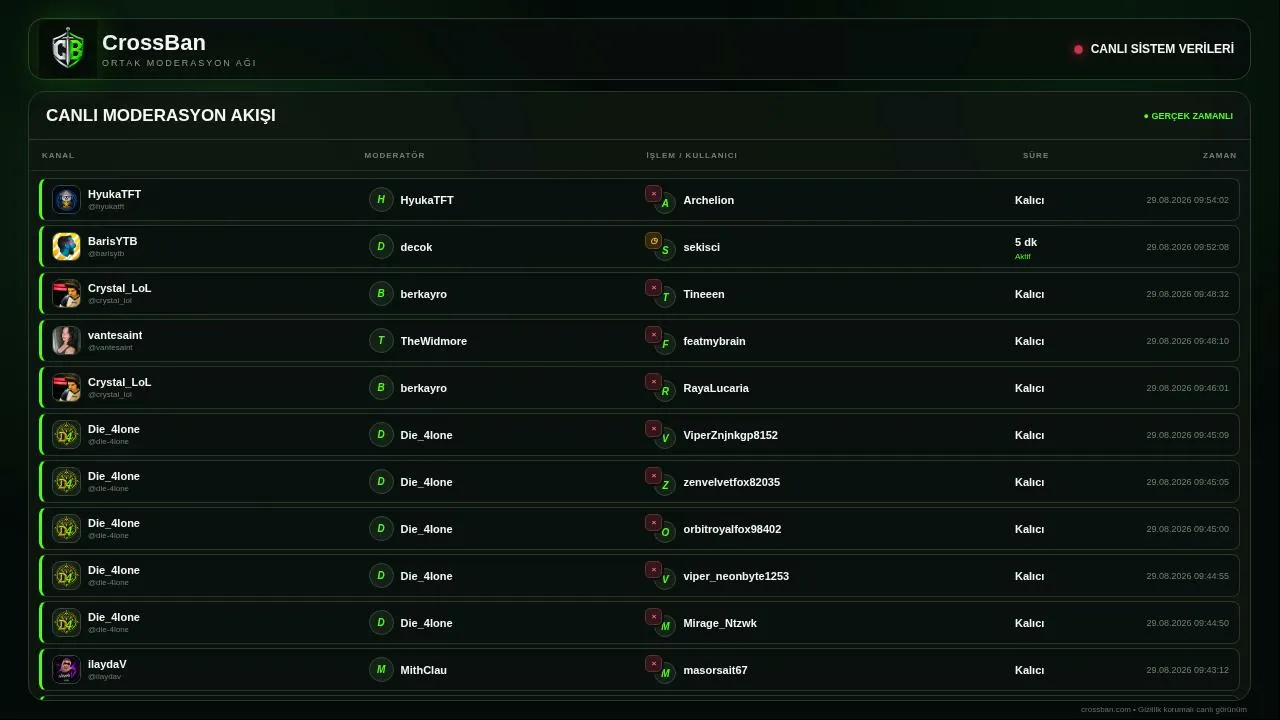Click the red live-status dot in the header

click(x=1078, y=49)
